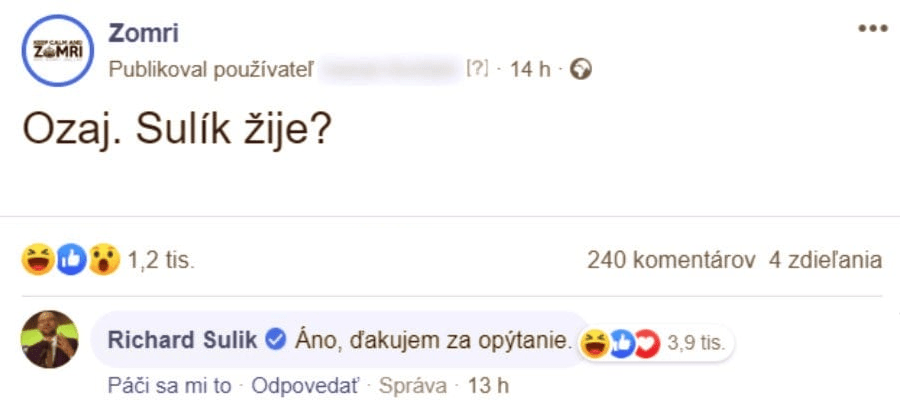Viewport: 900px width, 412px height.
Task: Click the [?] help marker beside publisher
Action: point(477,69)
